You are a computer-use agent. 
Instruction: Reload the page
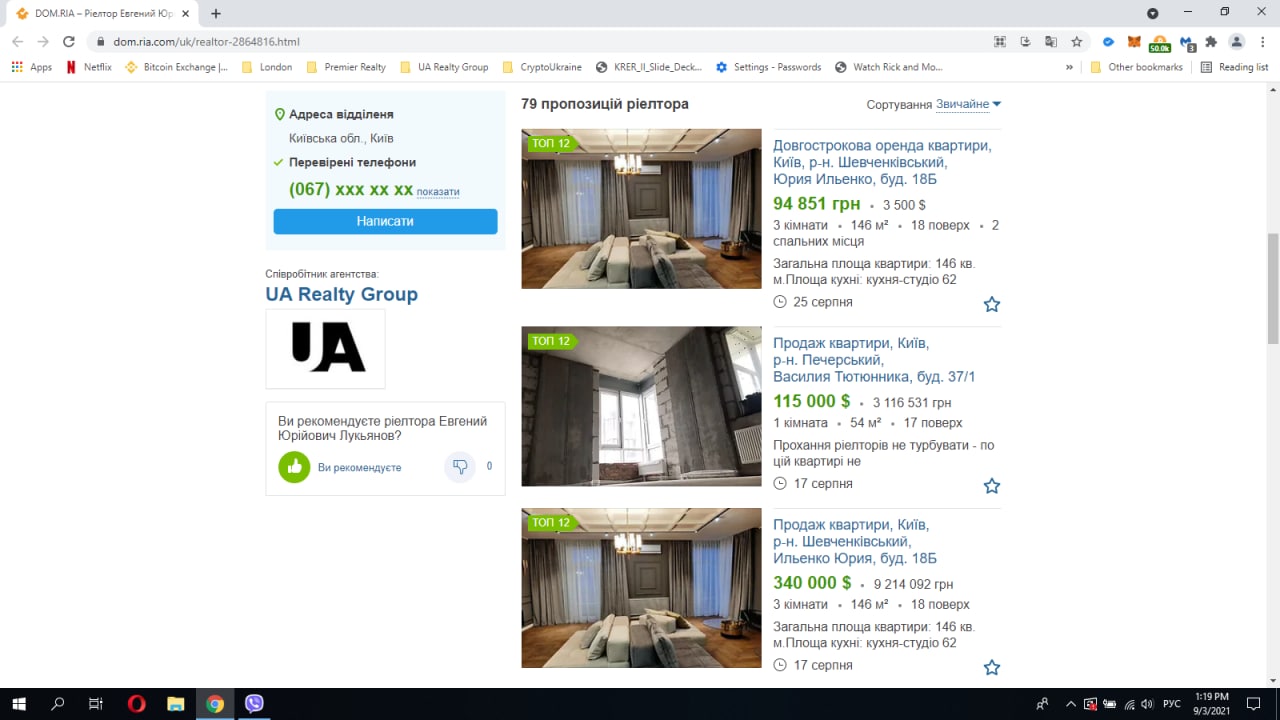(69, 41)
